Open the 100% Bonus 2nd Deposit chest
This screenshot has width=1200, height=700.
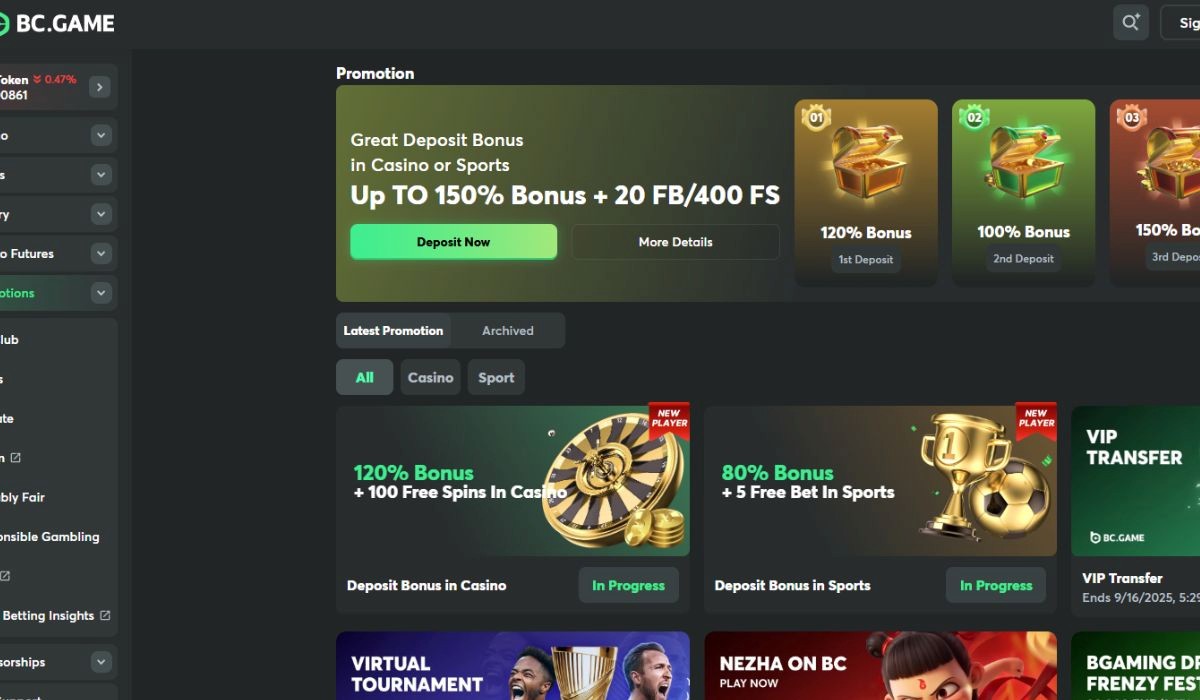(x=1023, y=192)
